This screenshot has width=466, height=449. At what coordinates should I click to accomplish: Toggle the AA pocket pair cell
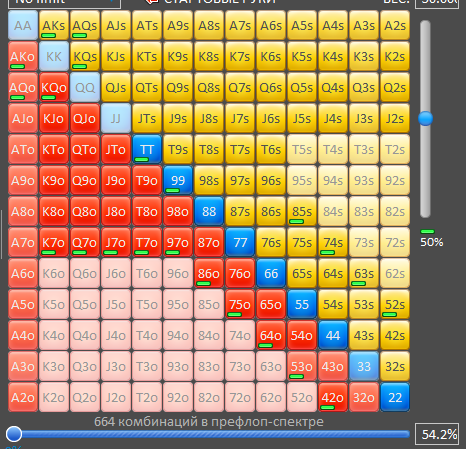[23, 25]
